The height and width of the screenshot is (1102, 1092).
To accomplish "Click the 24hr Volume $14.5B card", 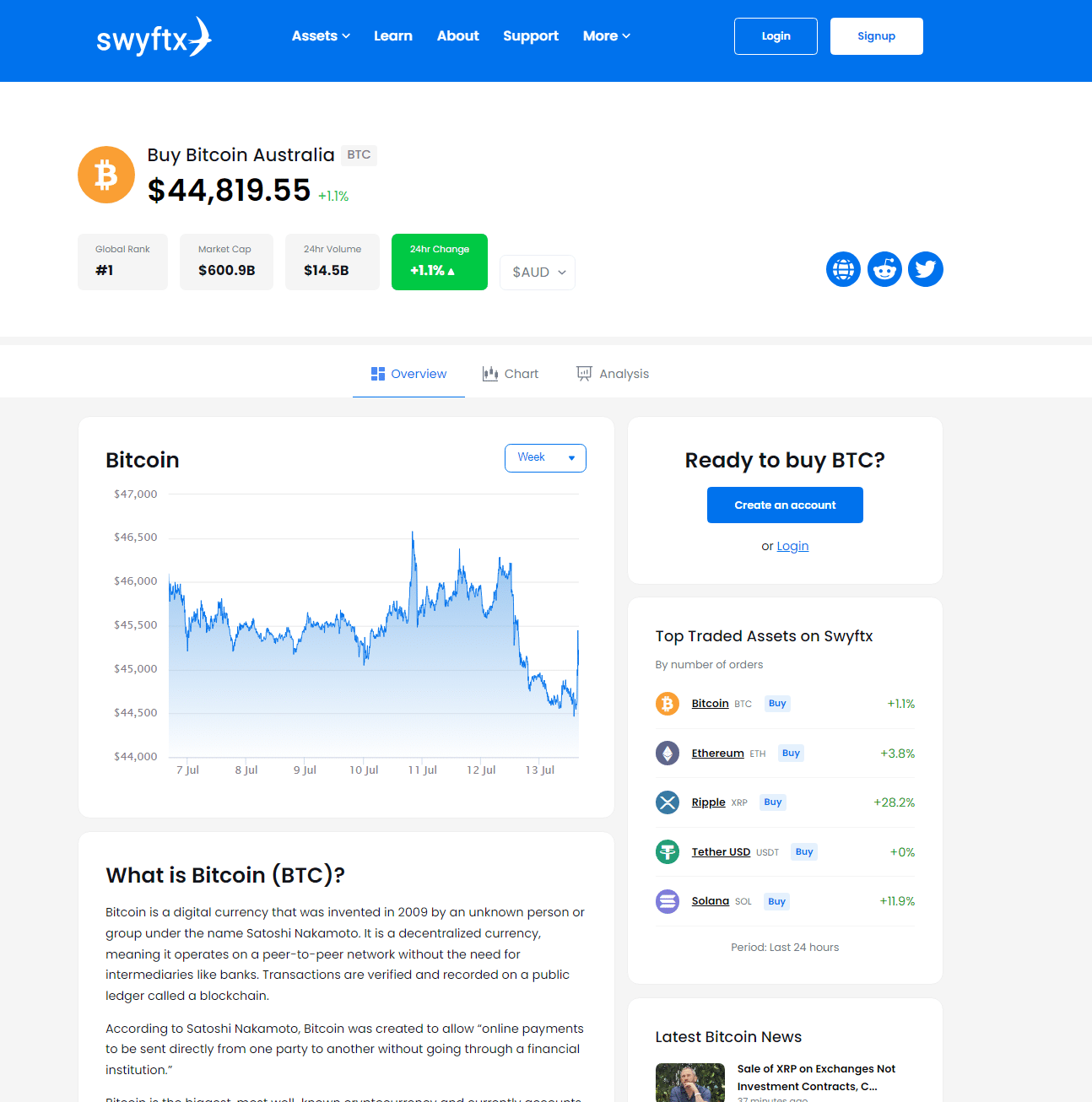I will coord(332,262).
